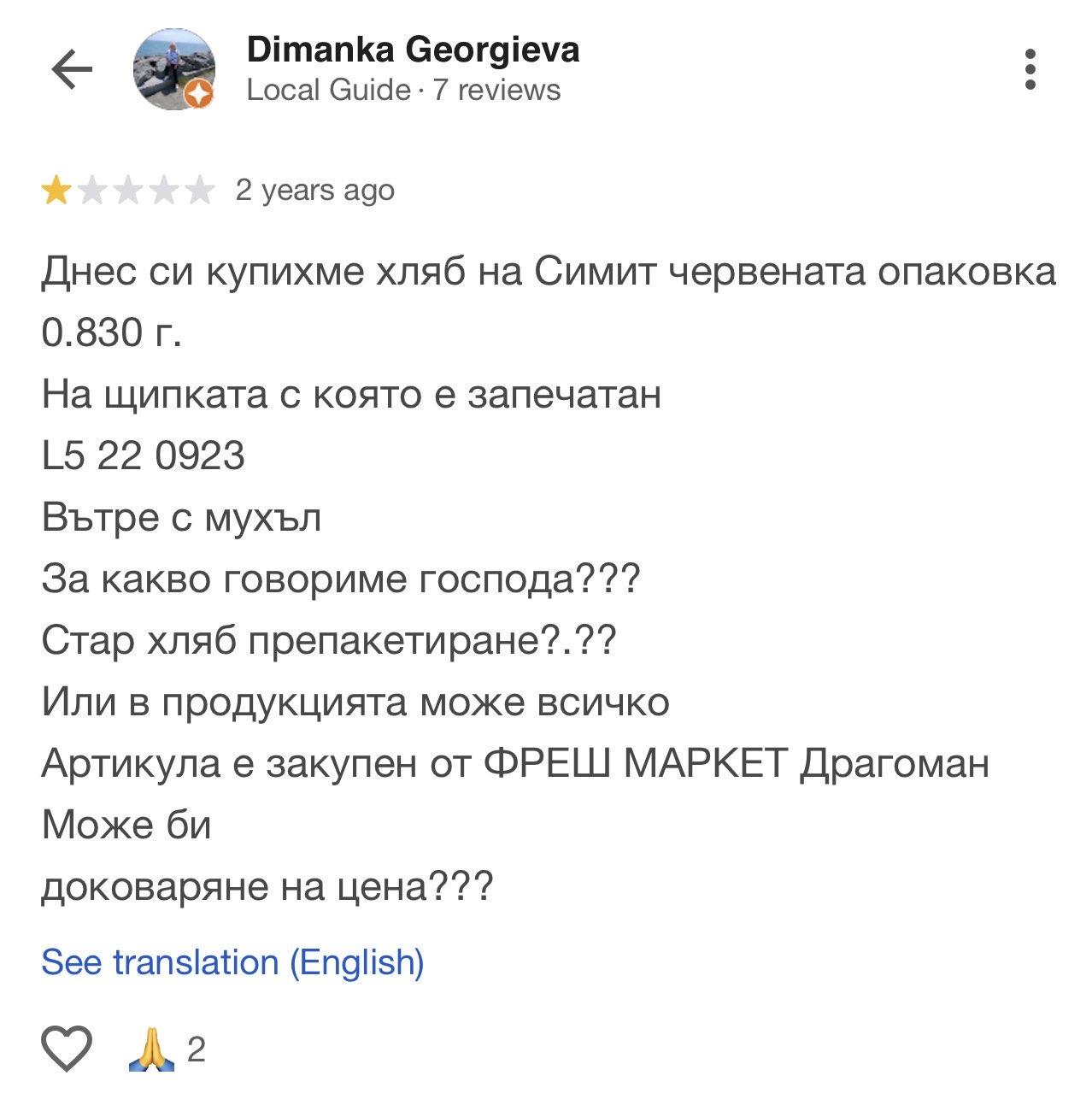Click the fifth gray rating star

coord(198,191)
